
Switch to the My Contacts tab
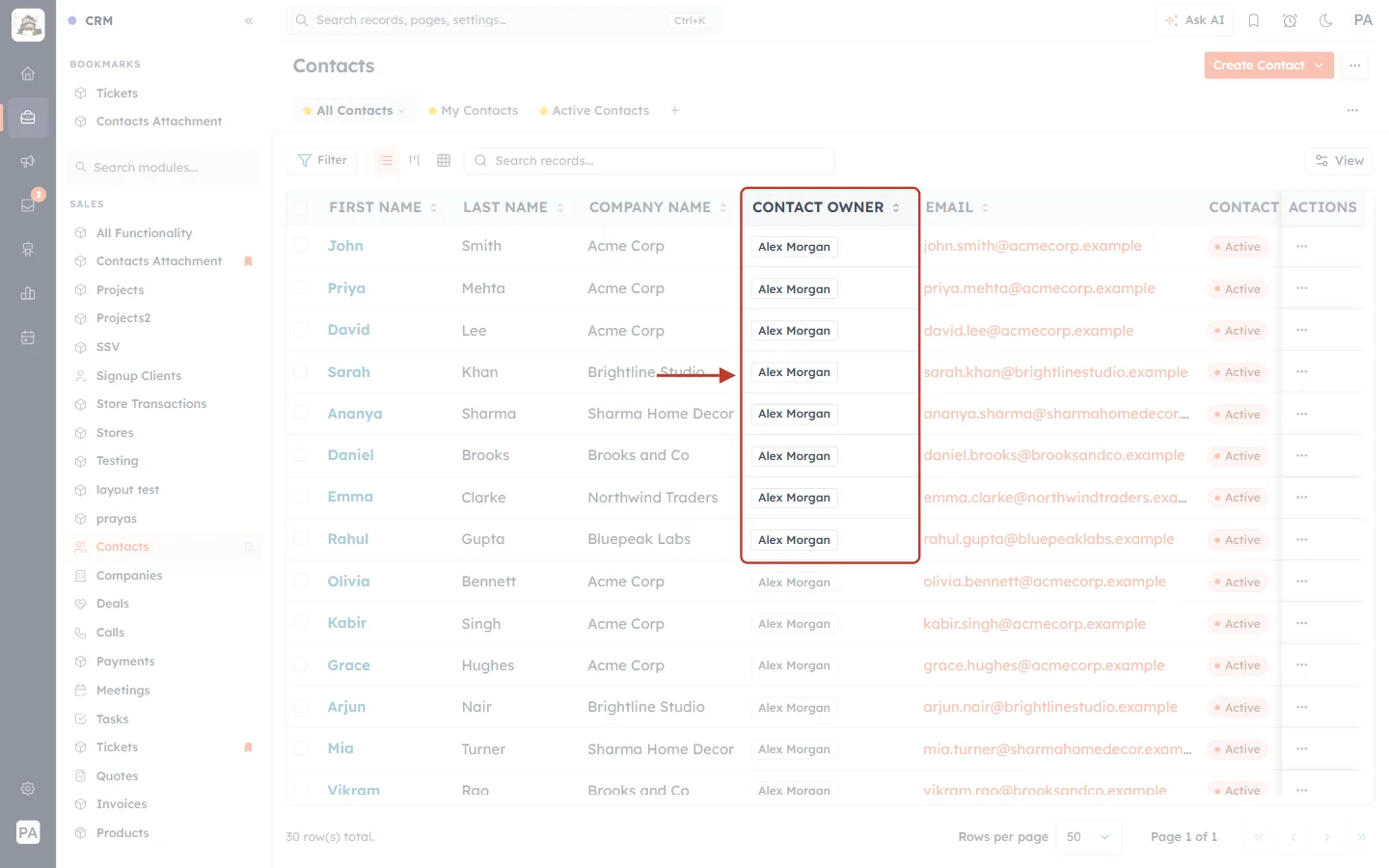473,111
